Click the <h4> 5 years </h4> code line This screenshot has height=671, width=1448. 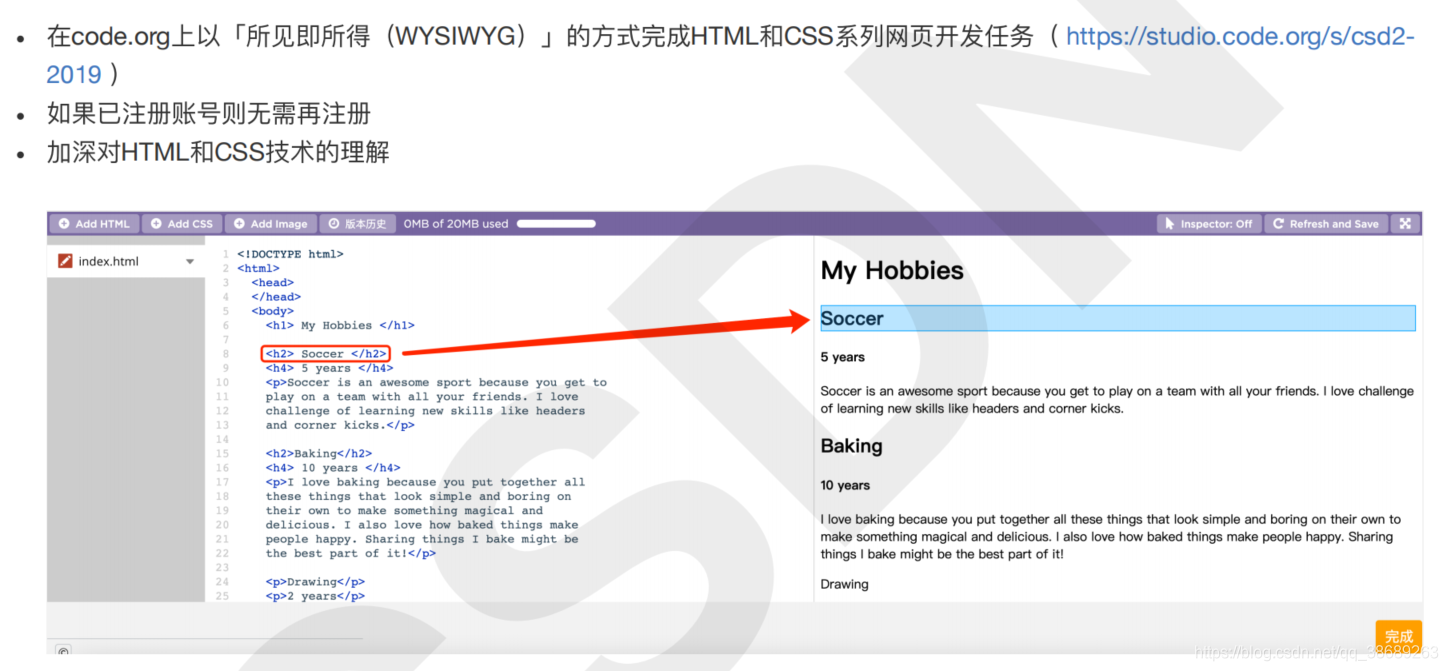tap(329, 368)
